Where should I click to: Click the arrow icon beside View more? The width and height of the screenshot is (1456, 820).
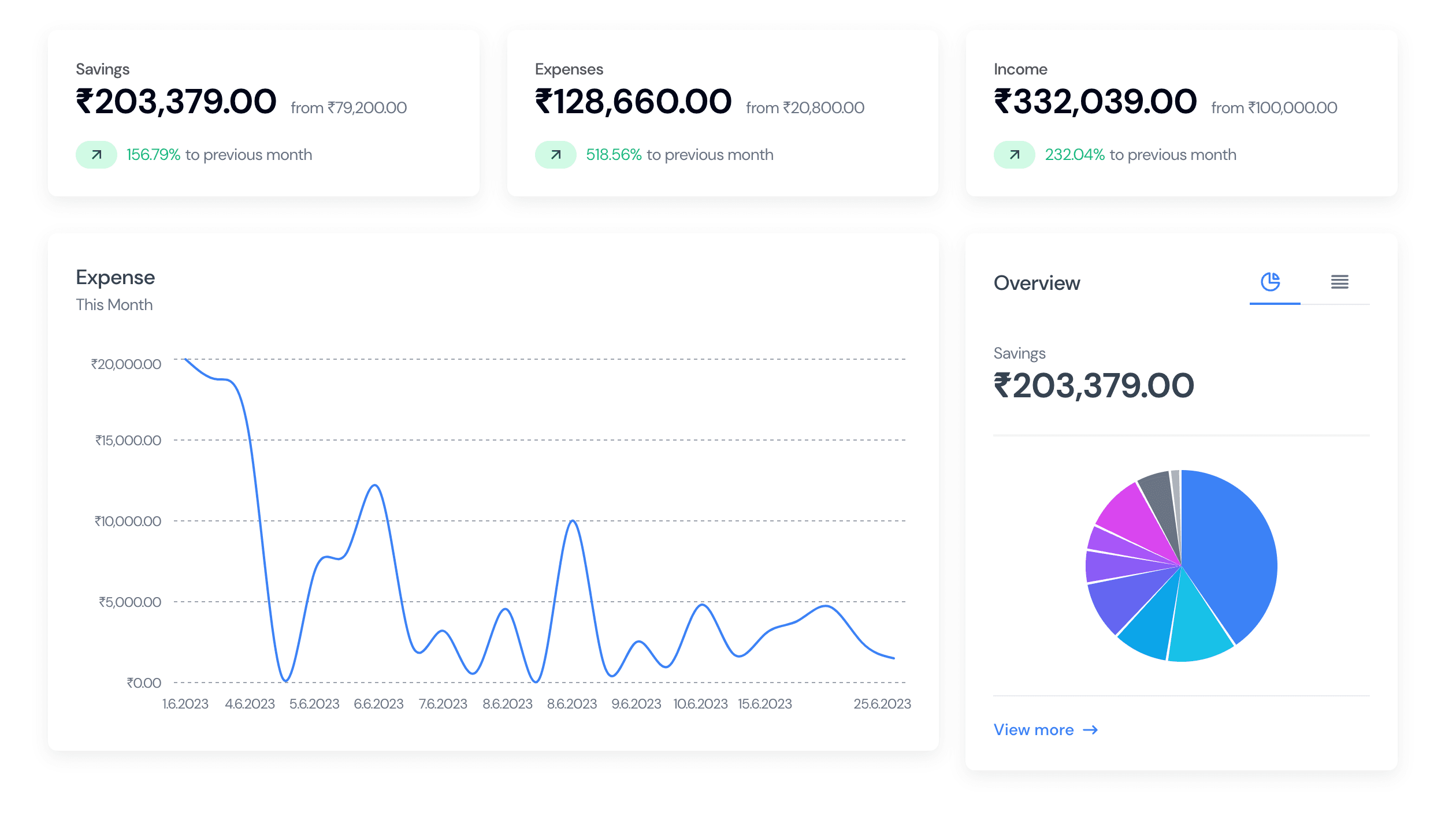(1092, 729)
